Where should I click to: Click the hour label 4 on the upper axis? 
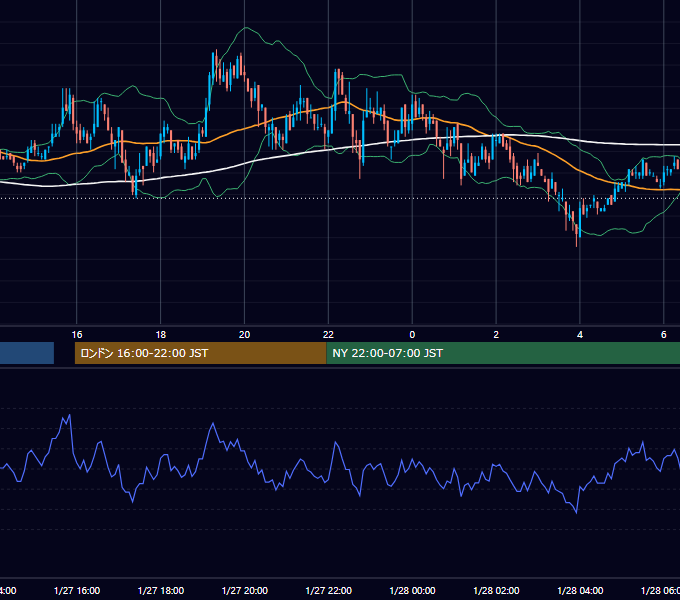coord(580,335)
